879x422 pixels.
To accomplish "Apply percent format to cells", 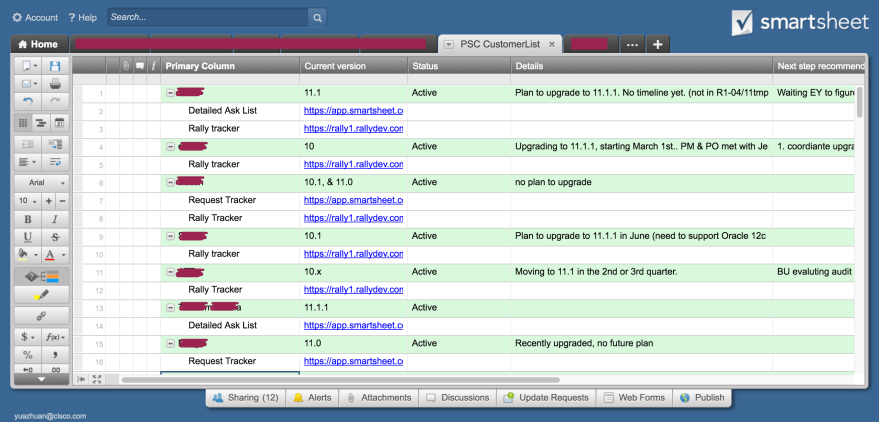I will 28,355.
